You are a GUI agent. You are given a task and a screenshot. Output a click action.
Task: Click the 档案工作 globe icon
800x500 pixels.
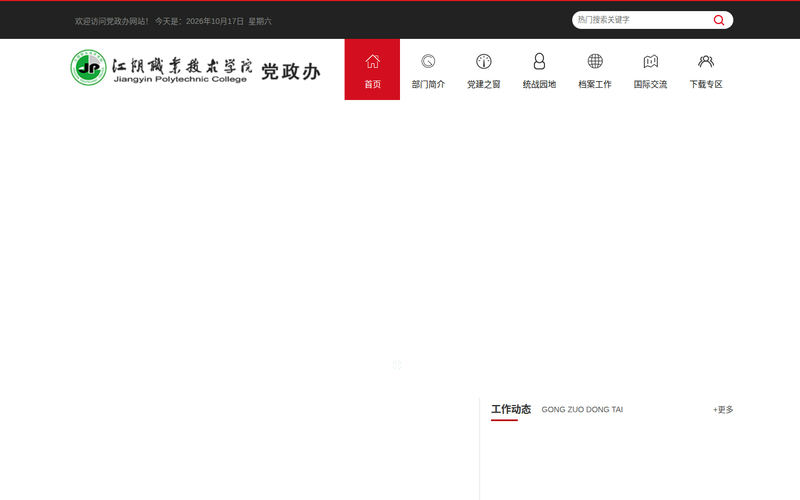coord(595,61)
